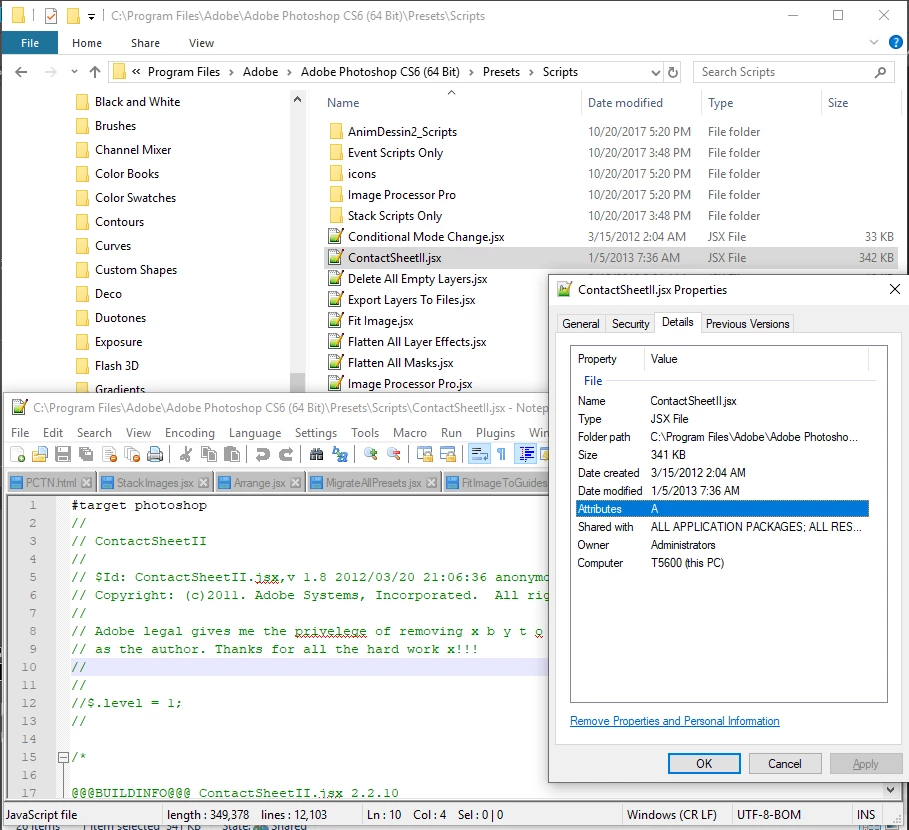Click the Zoom In icon in Notepad++
This screenshot has height=830, width=909.
click(370, 454)
